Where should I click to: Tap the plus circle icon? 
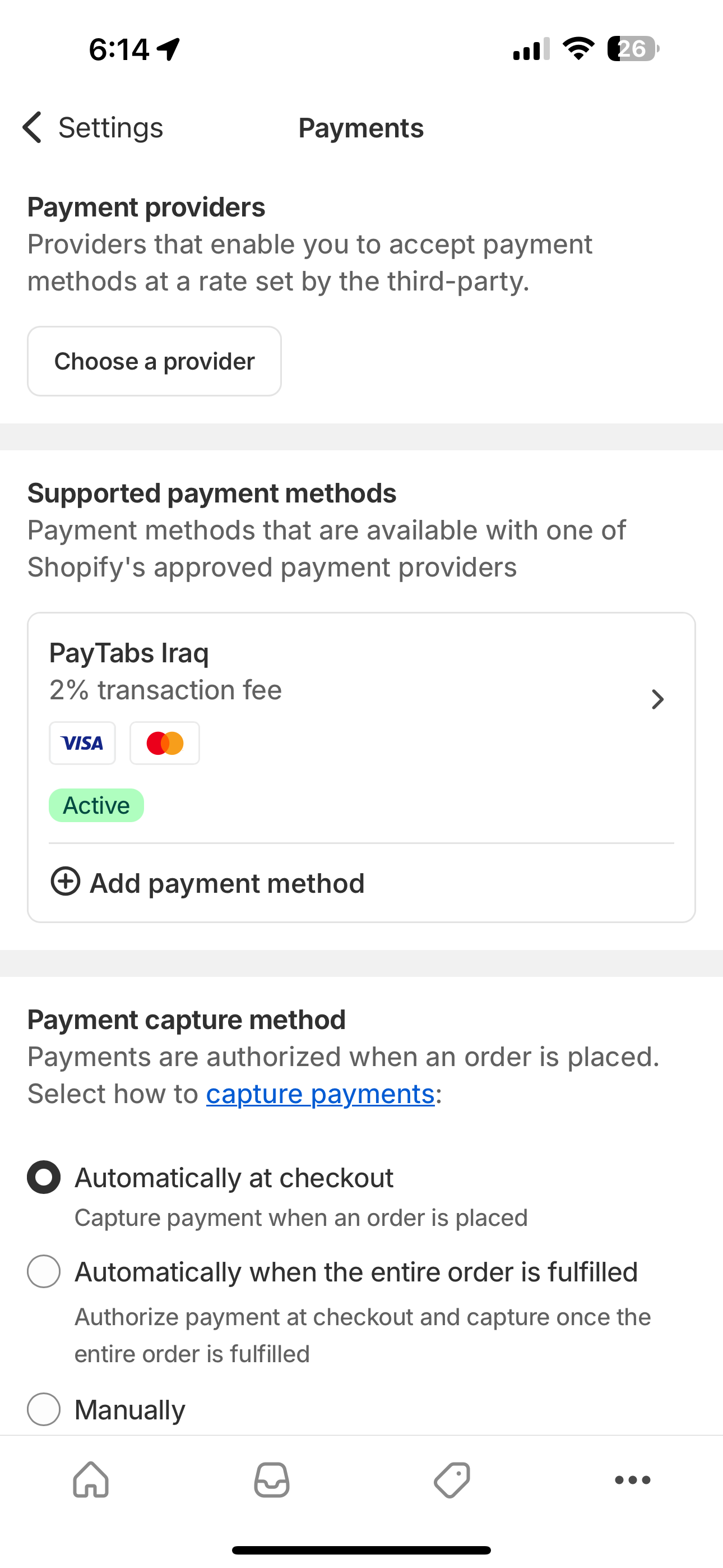(65, 882)
